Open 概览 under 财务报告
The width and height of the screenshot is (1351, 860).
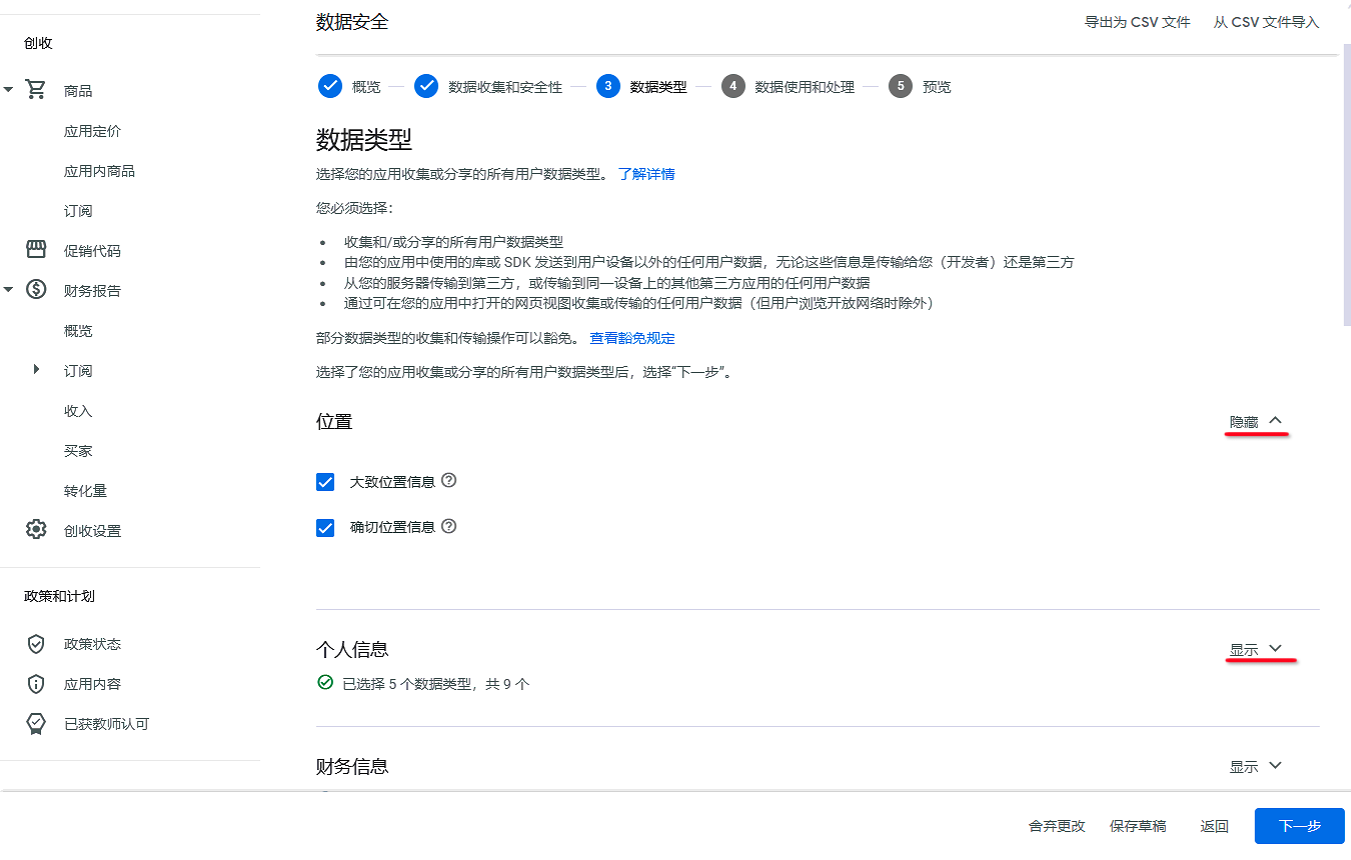click(x=78, y=331)
